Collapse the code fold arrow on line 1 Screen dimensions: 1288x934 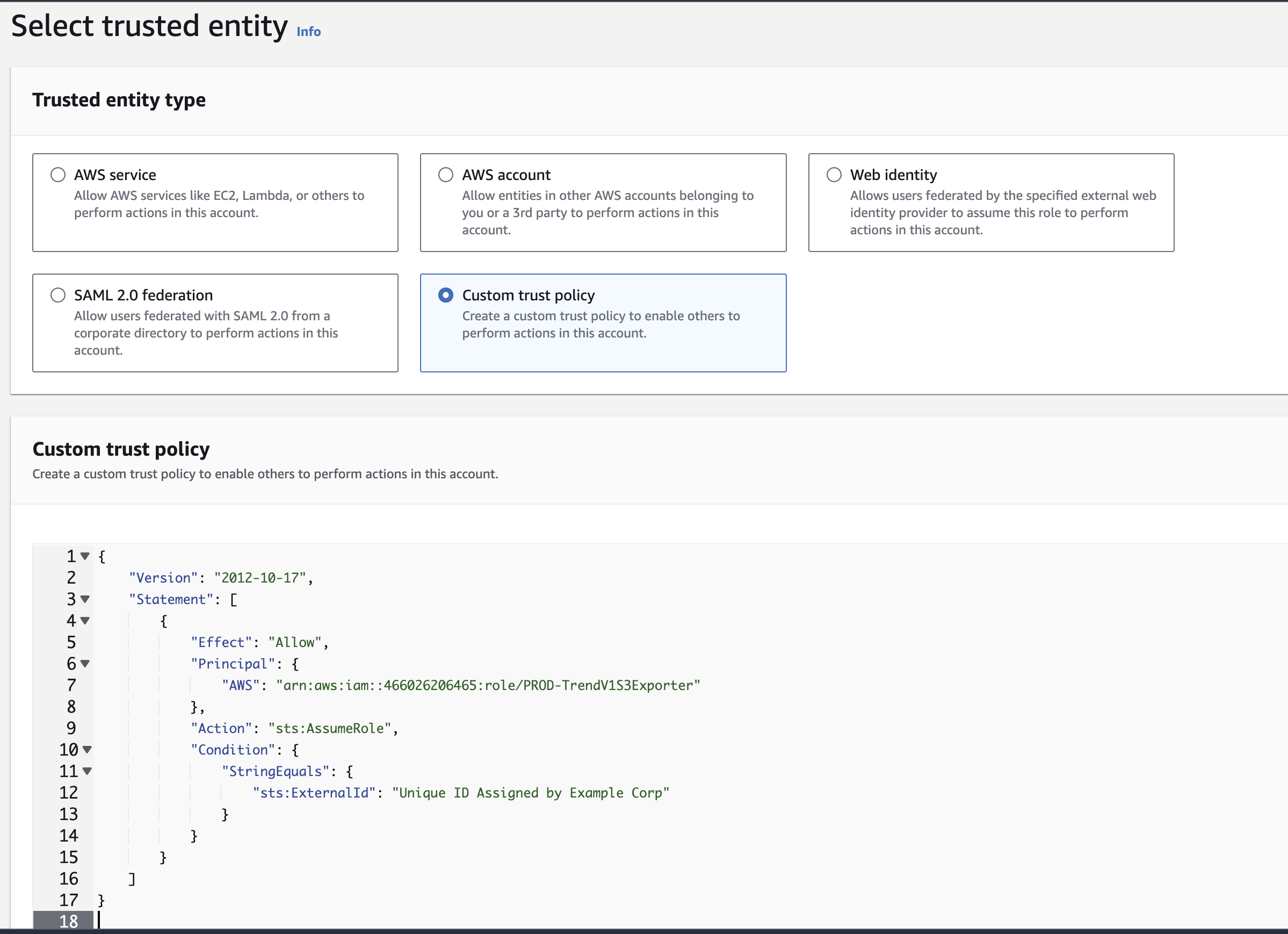point(85,556)
